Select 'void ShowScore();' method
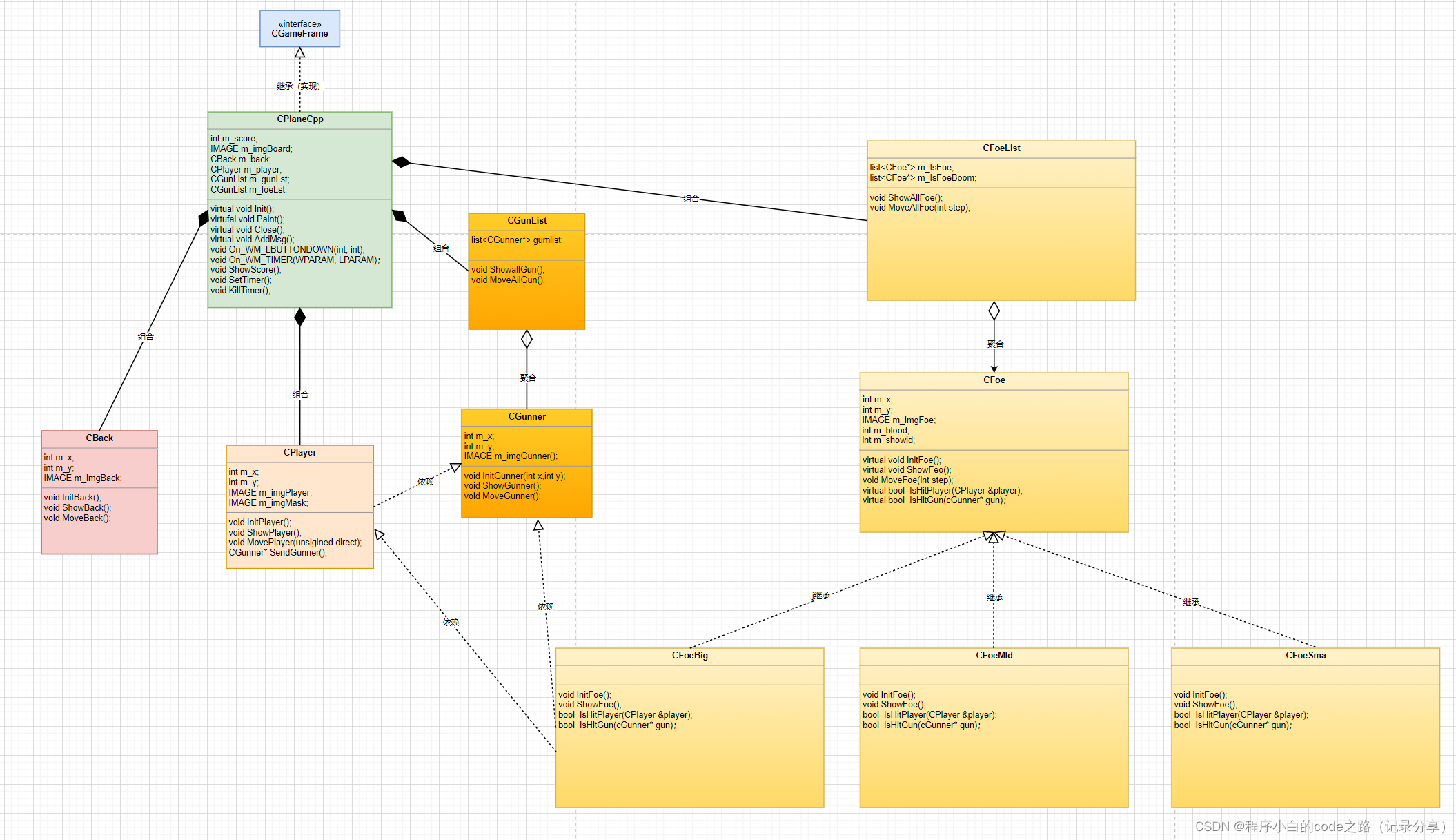 click(x=246, y=269)
